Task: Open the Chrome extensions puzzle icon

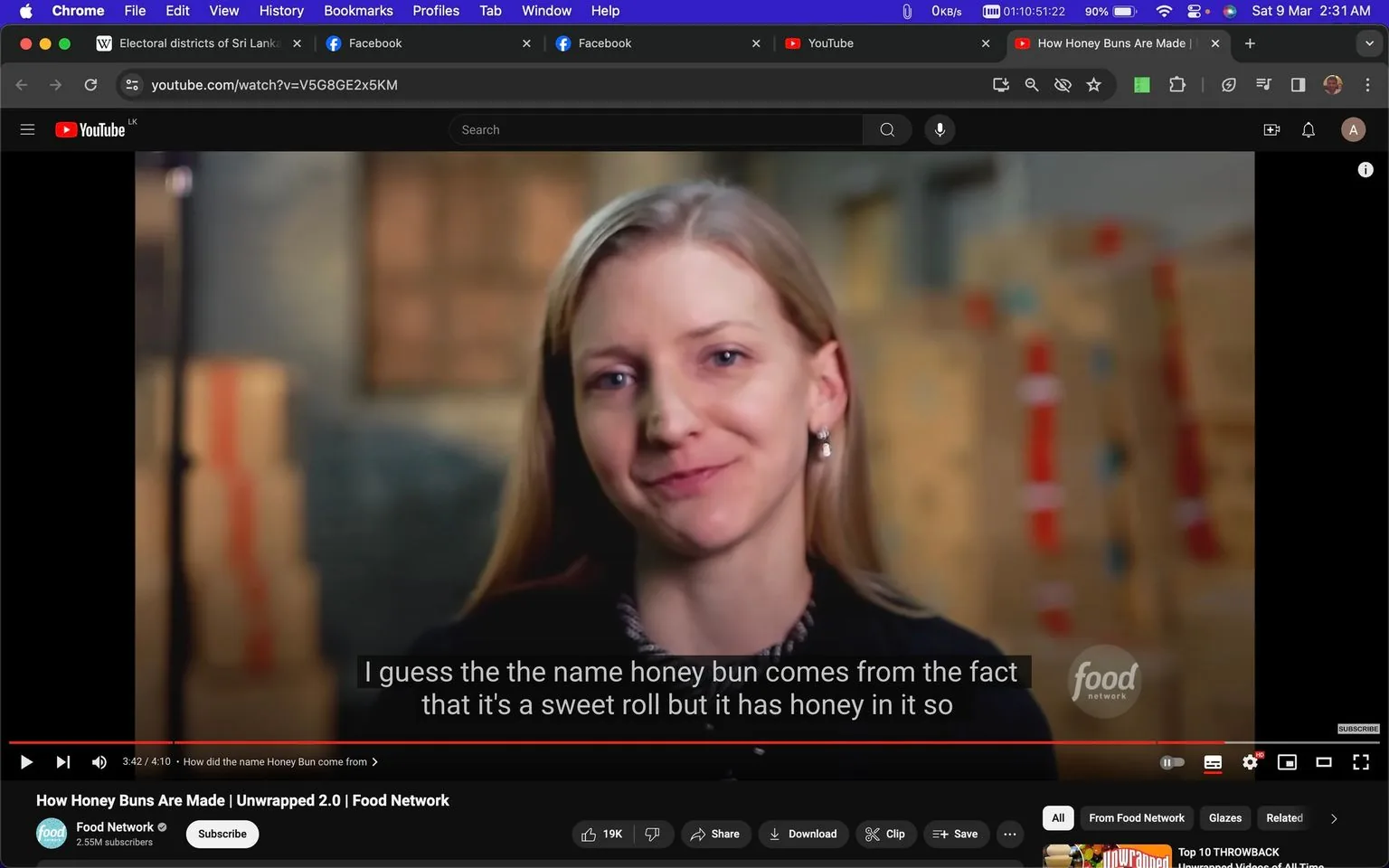Action: [1176, 84]
